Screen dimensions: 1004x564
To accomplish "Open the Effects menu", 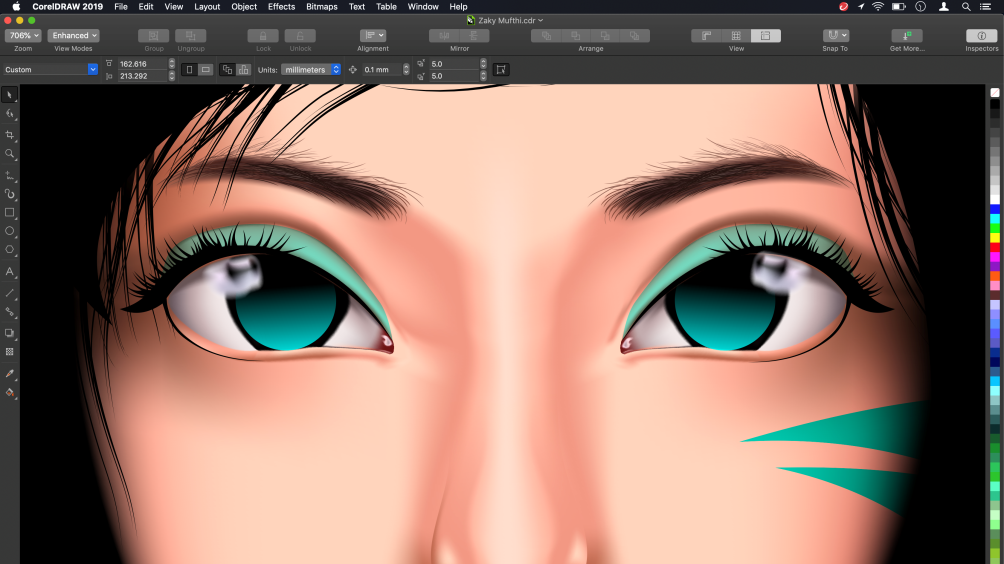I will click(x=281, y=7).
